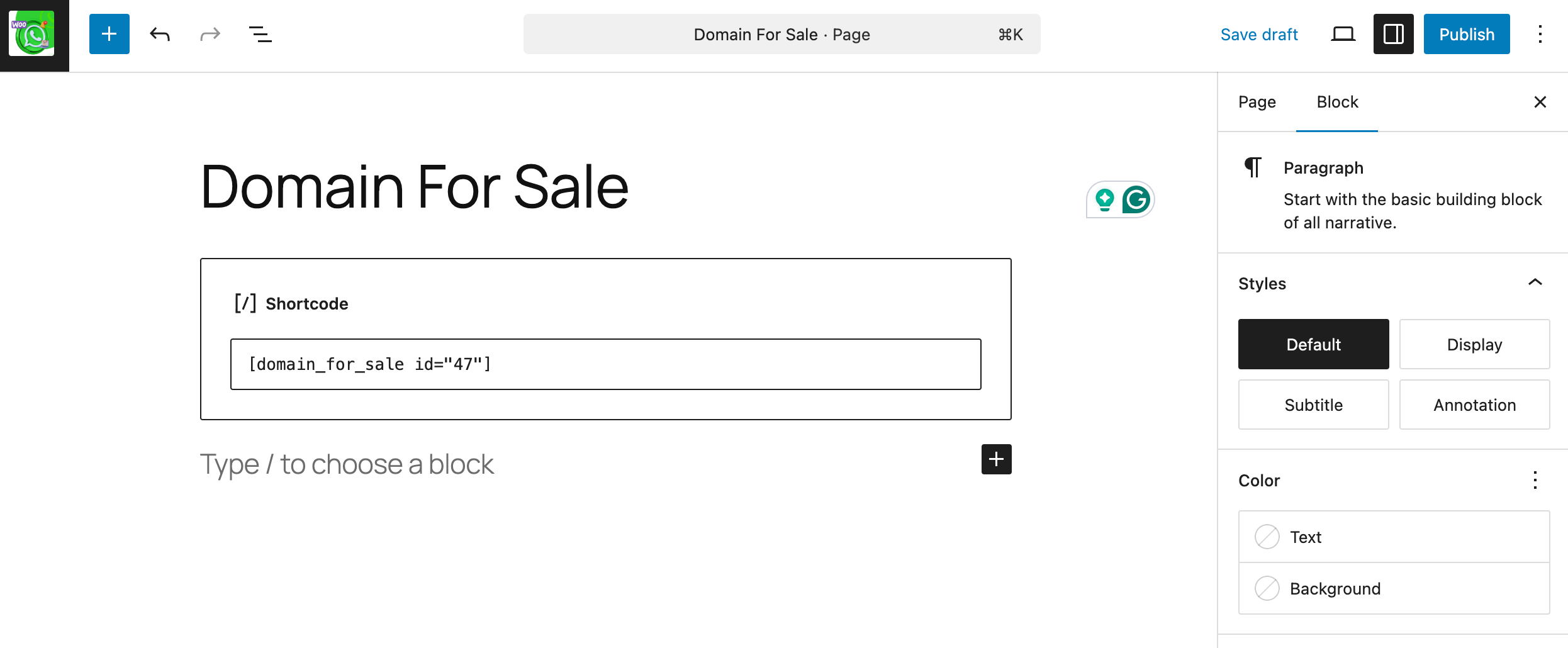Switch to the Block tab
The image size is (1568, 648).
point(1337,102)
